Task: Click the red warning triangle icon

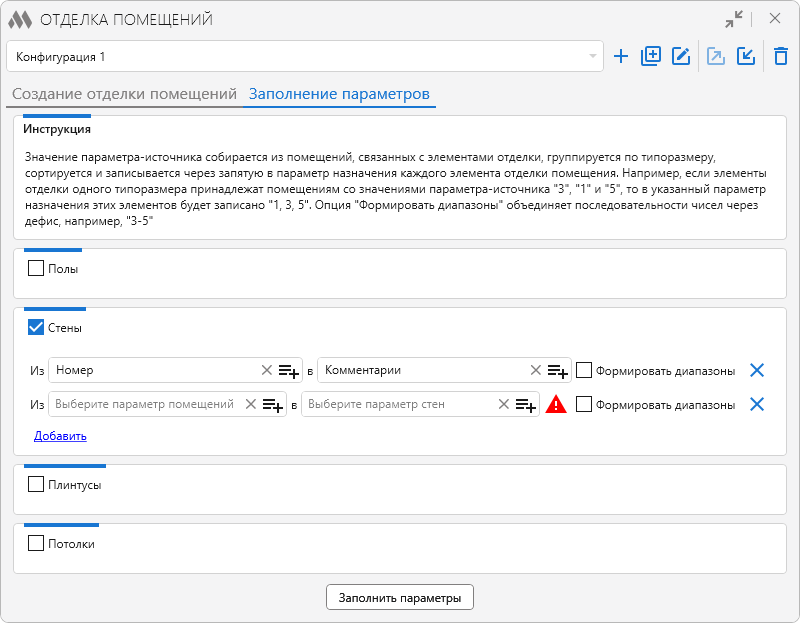Action: click(556, 405)
